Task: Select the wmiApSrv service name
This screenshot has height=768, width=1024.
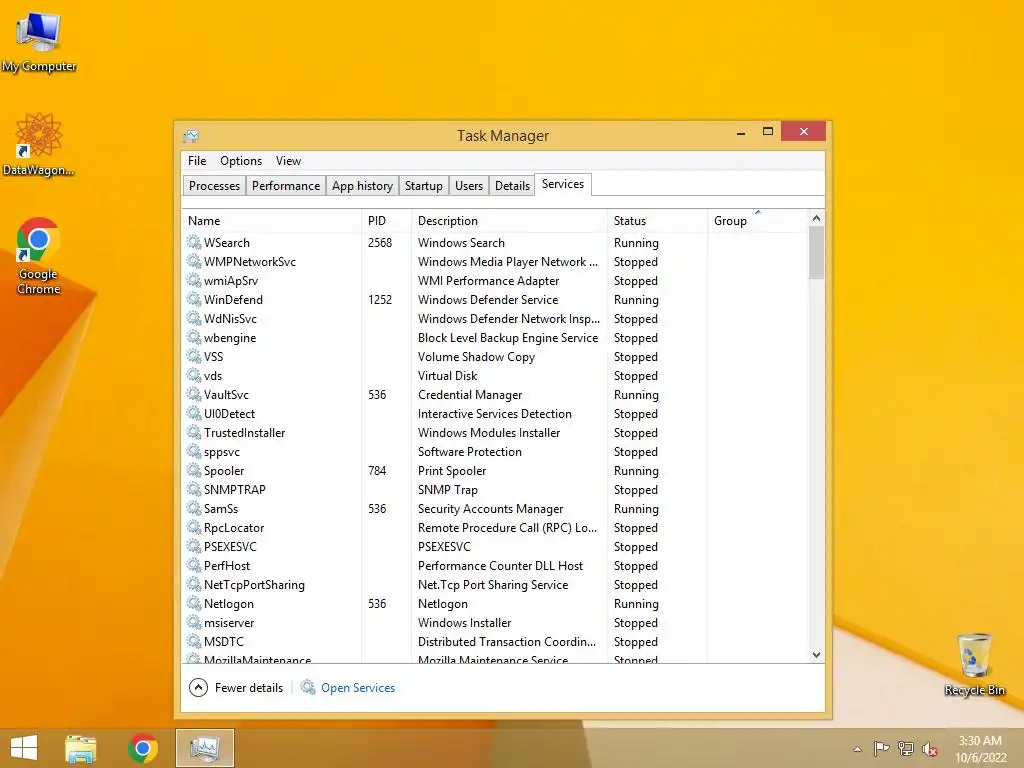Action: tap(231, 281)
